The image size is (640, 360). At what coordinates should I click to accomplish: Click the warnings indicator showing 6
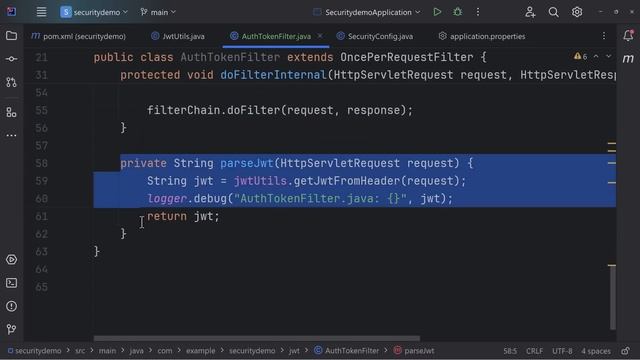(580, 56)
